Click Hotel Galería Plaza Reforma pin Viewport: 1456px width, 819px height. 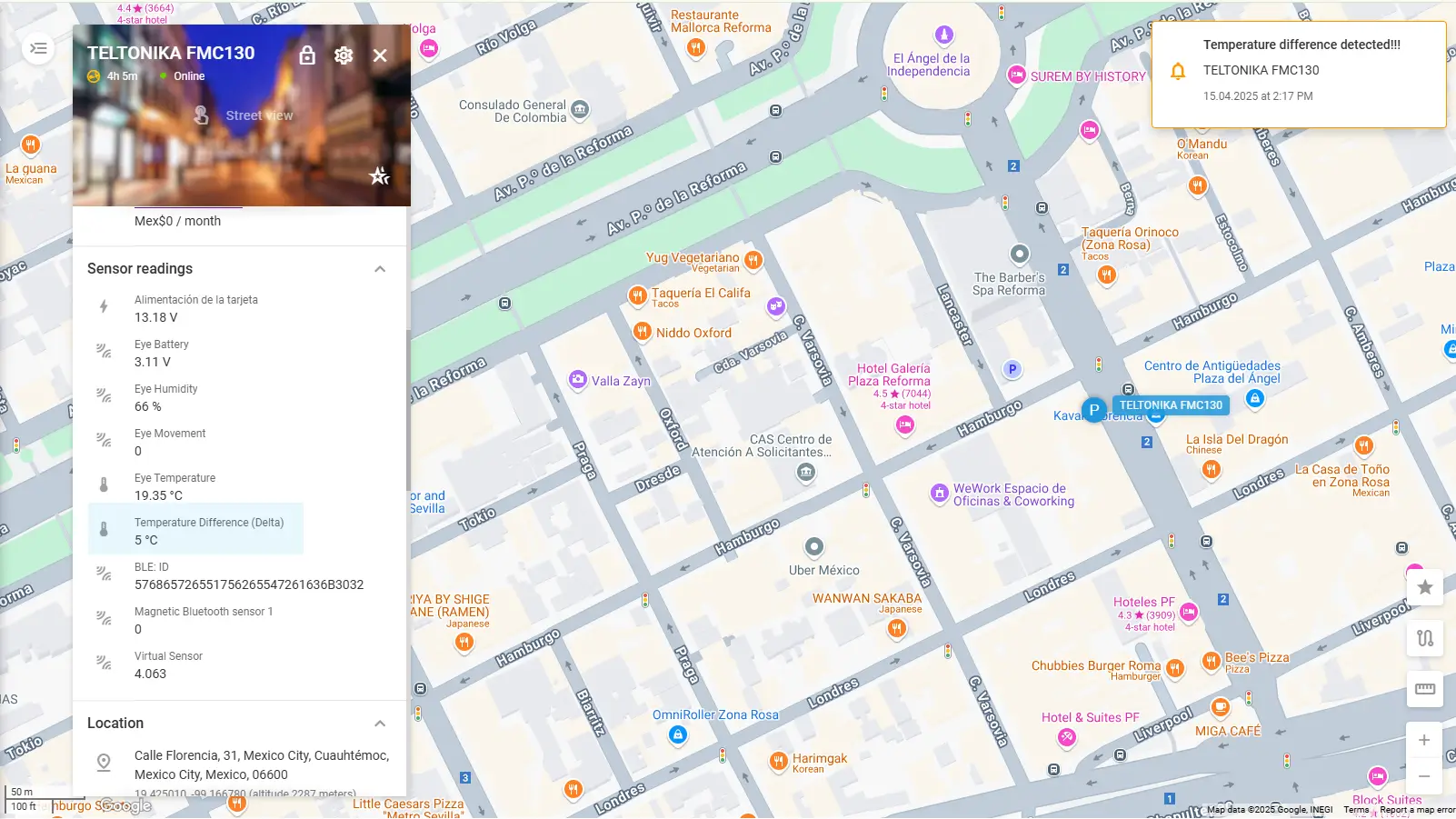[904, 425]
